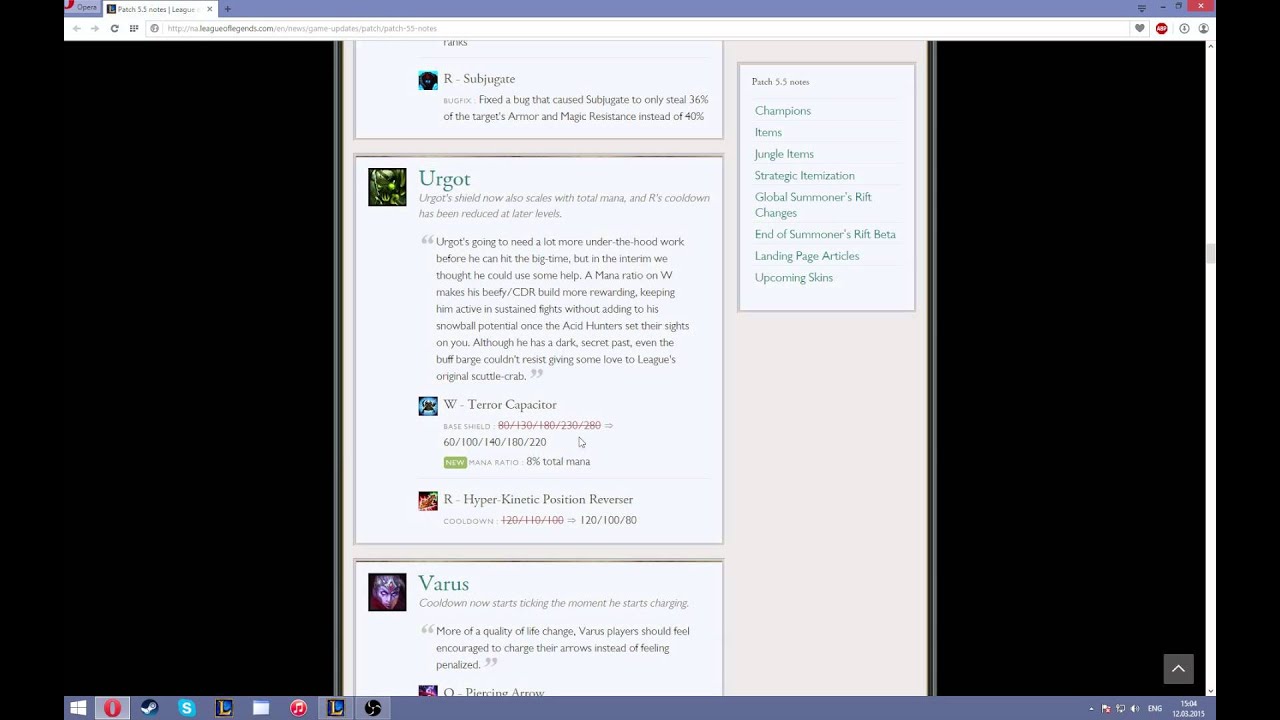Jump to Landing Page Articles section
1280x720 pixels.
(x=806, y=256)
